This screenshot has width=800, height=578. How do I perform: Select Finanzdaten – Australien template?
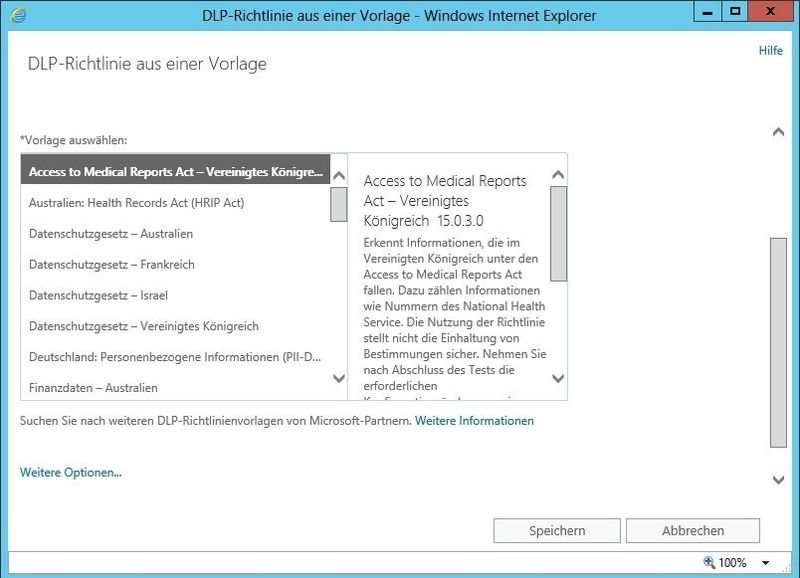click(x=176, y=388)
